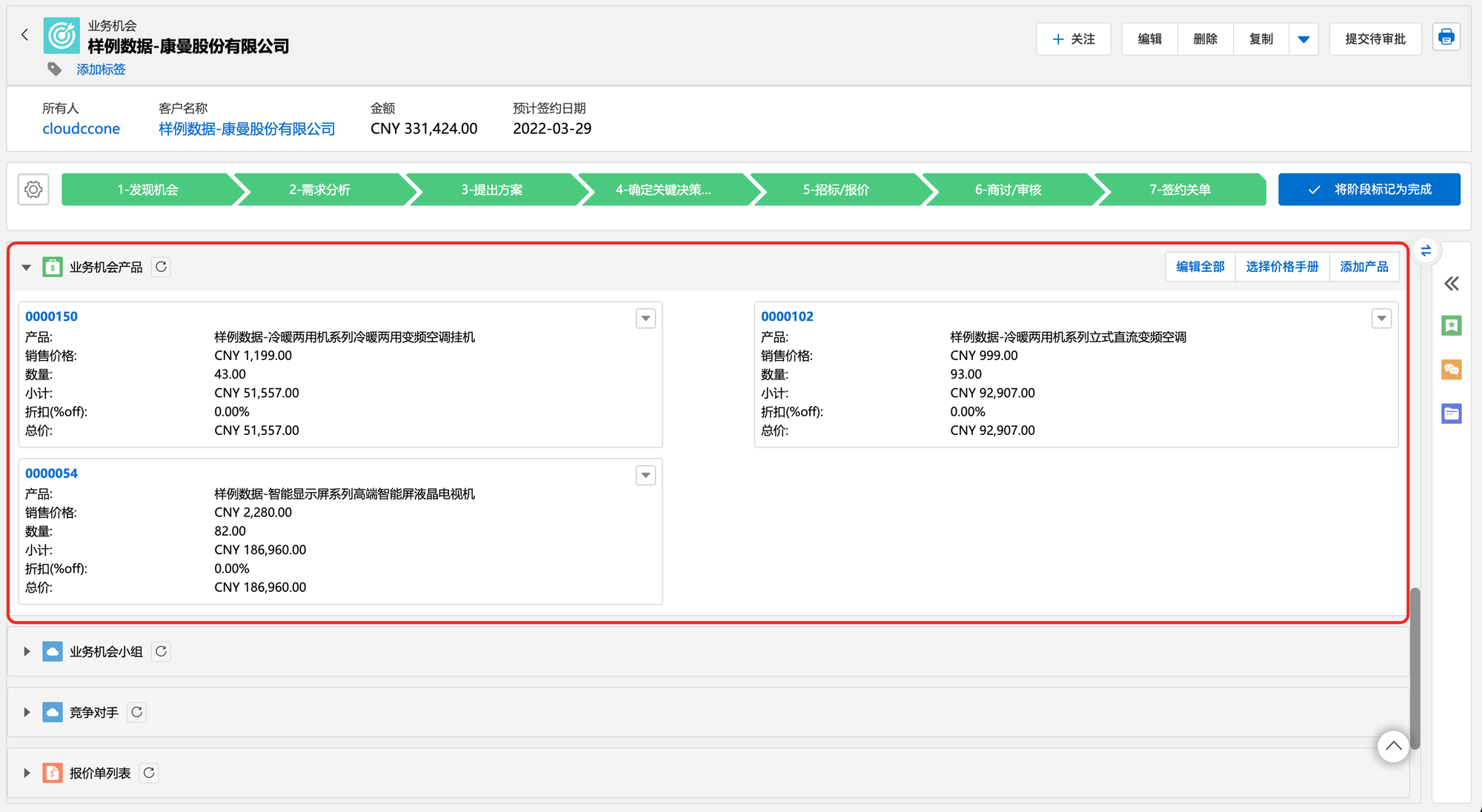The width and height of the screenshot is (1482, 812).
Task: Open the stage path settings gear
Action: coord(33,190)
